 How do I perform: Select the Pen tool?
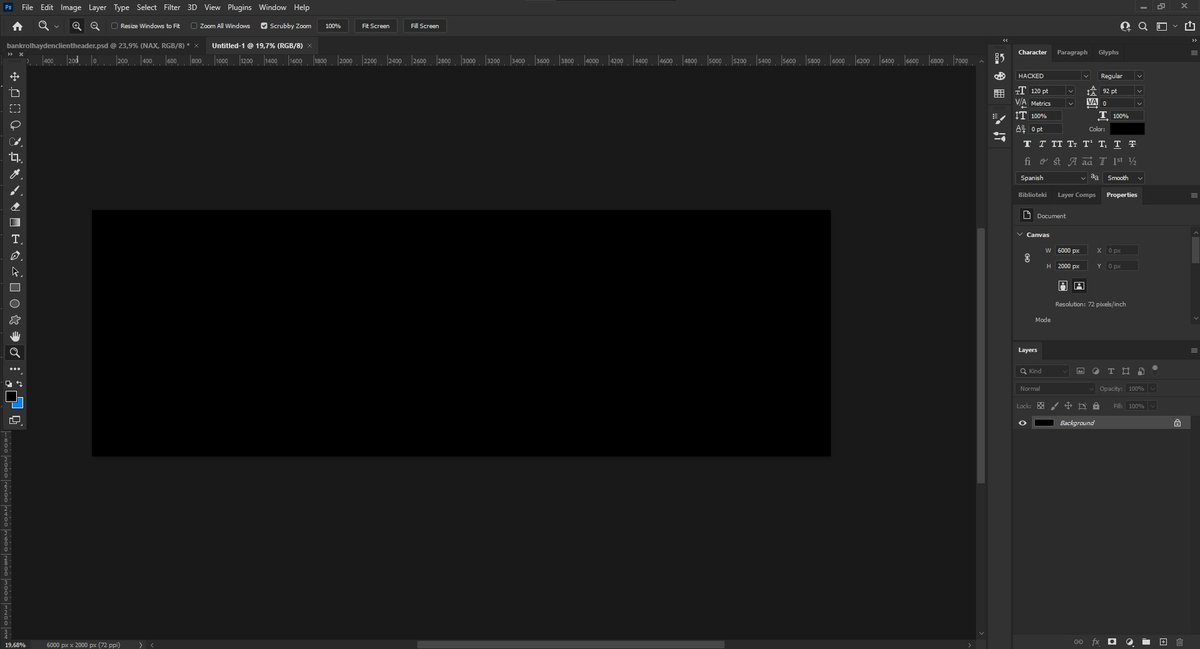click(15, 255)
